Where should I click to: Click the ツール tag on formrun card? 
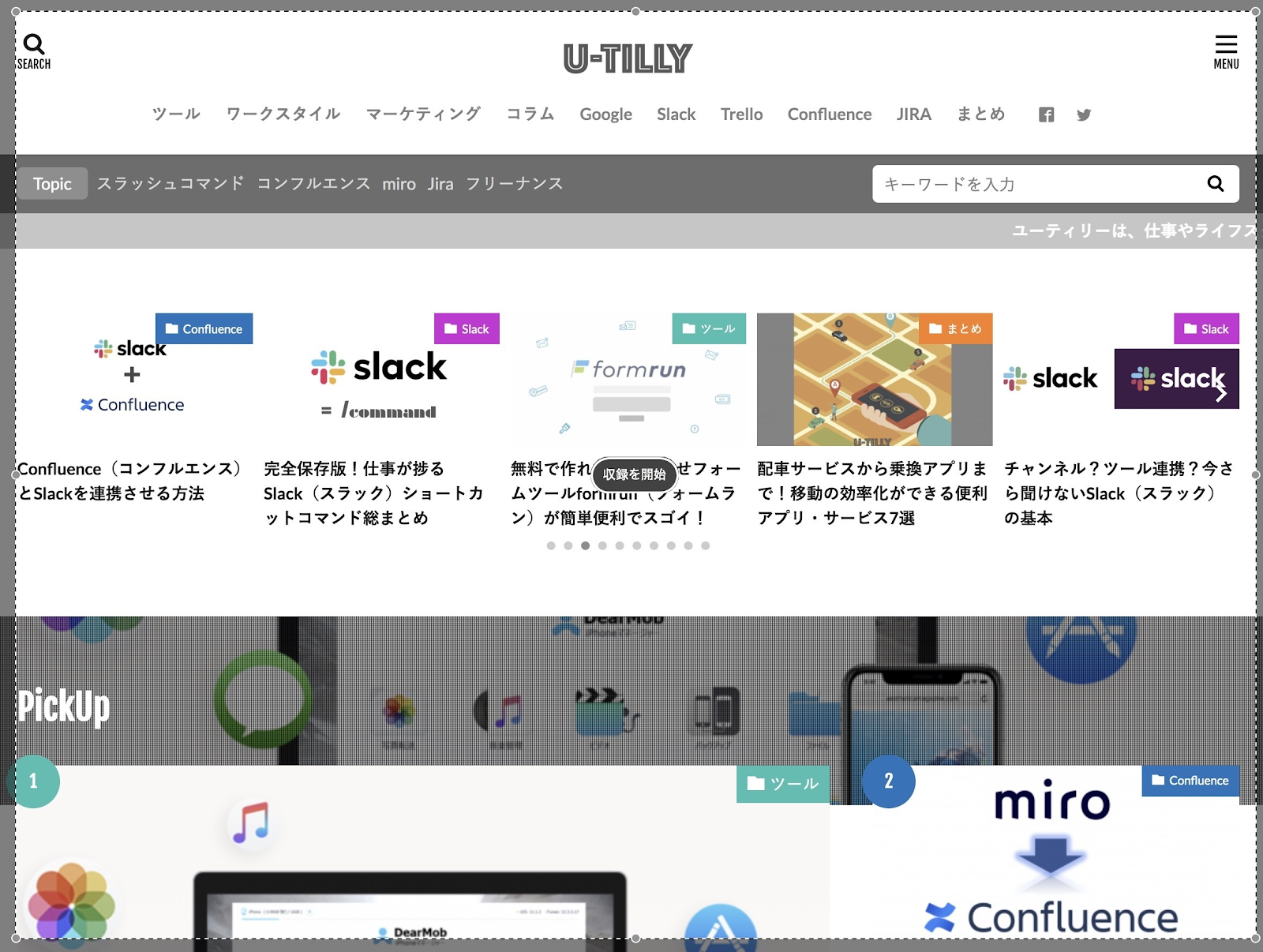(x=709, y=329)
